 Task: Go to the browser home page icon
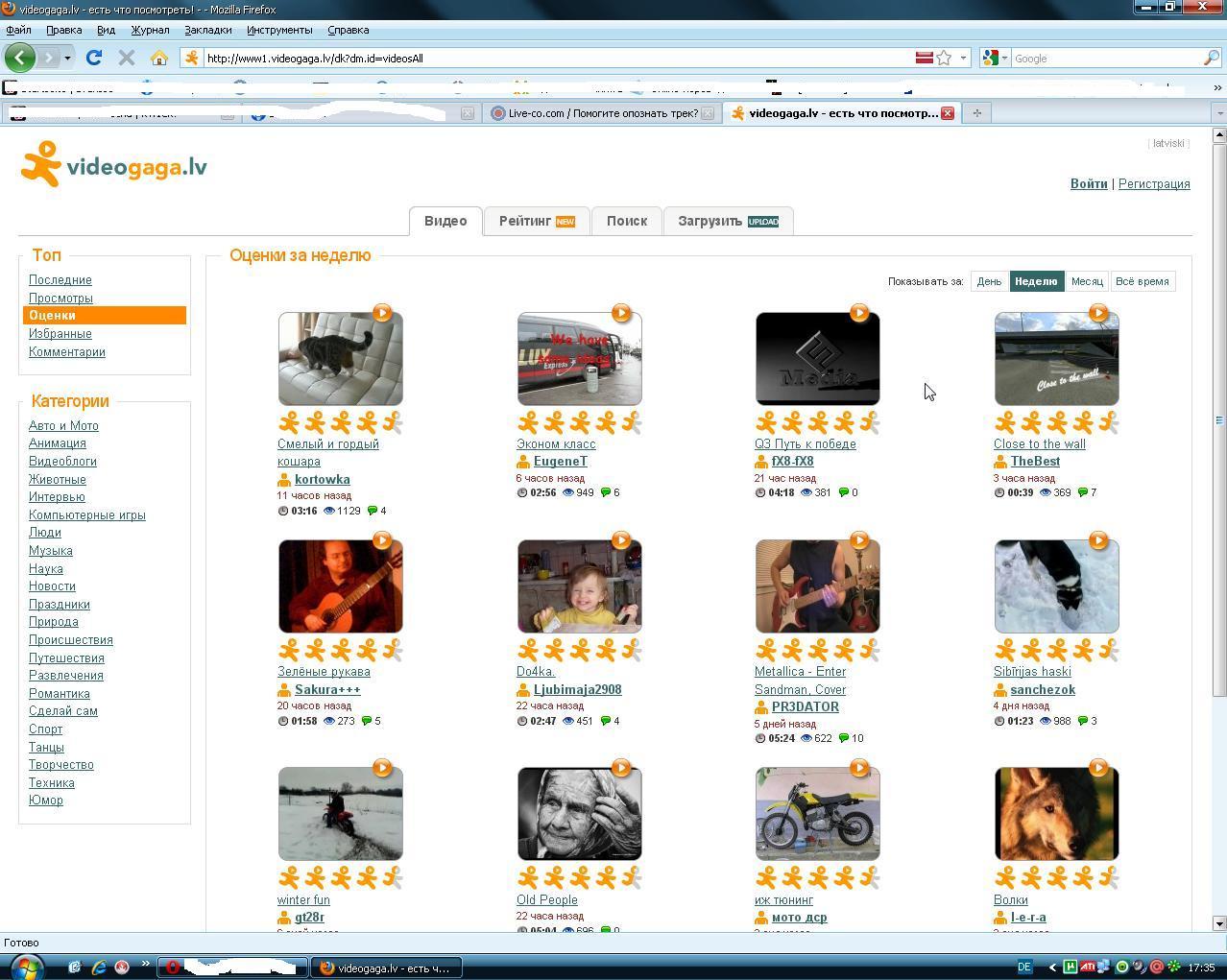[x=159, y=58]
